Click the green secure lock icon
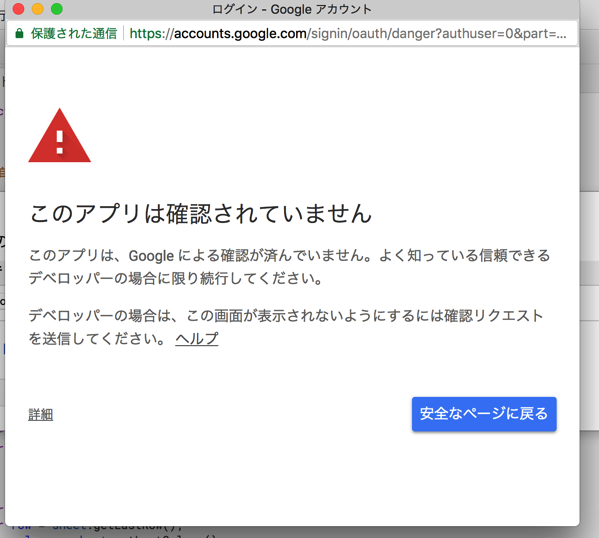The height and width of the screenshot is (538, 599). pos(19,34)
